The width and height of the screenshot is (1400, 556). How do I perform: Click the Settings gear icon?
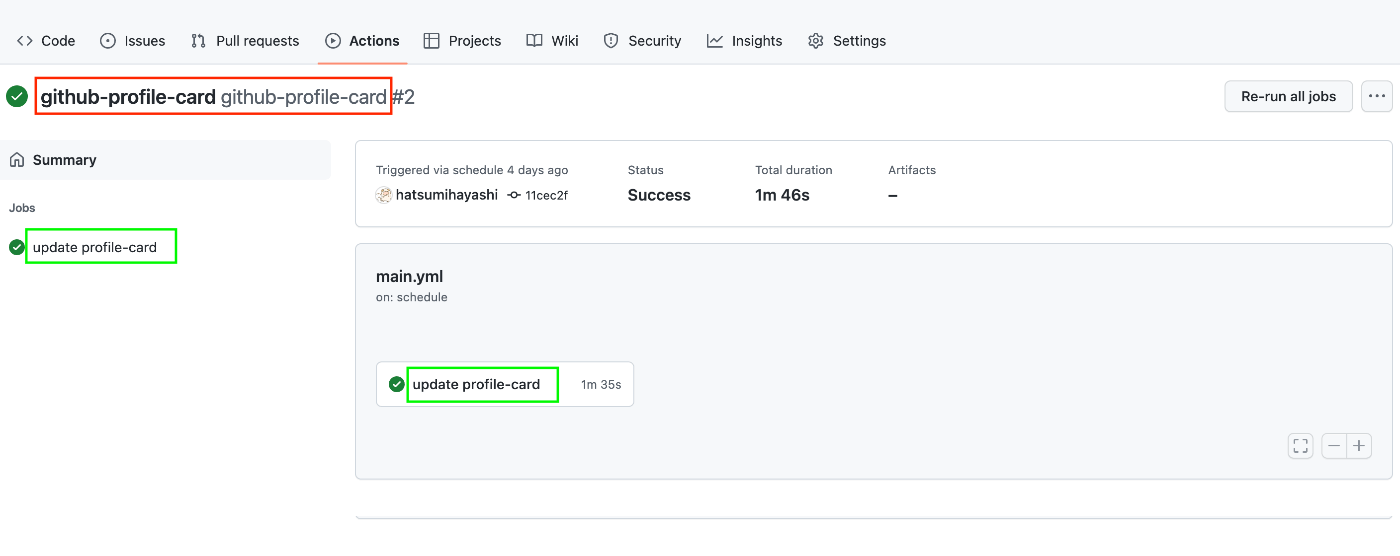click(815, 41)
